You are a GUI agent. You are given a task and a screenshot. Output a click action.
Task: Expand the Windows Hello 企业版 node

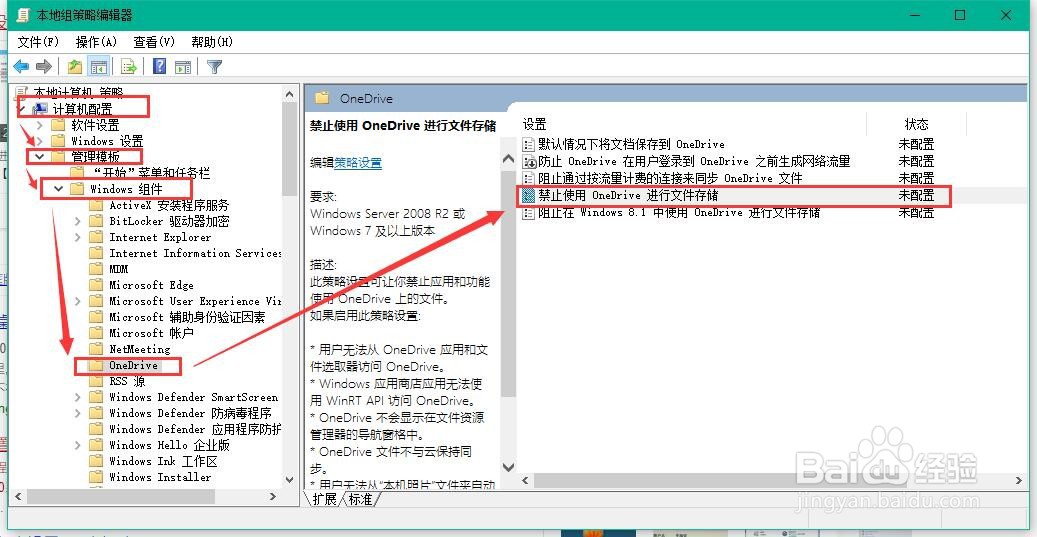tap(78, 445)
